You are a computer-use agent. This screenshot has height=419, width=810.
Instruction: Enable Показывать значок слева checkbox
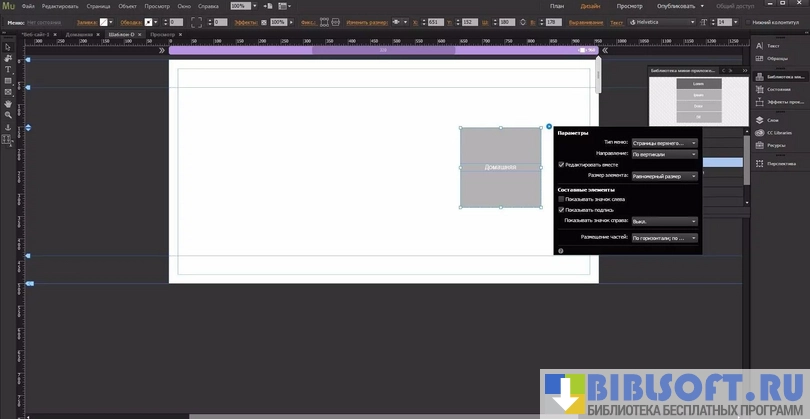pos(561,199)
